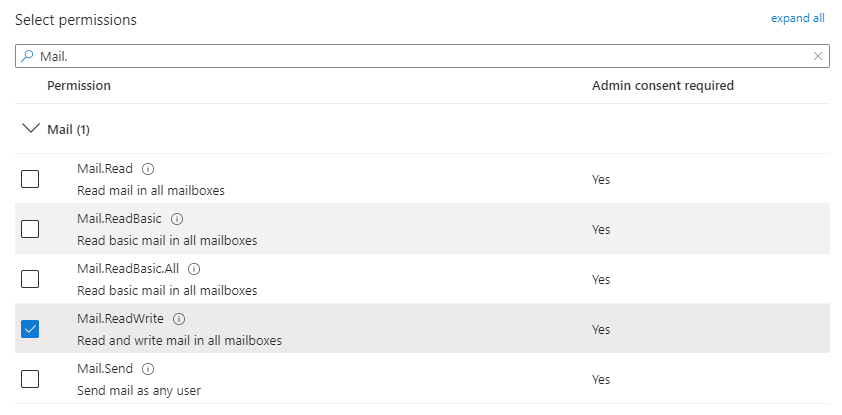Click the Mail (1) group header
The height and width of the screenshot is (415, 842).
(68, 129)
